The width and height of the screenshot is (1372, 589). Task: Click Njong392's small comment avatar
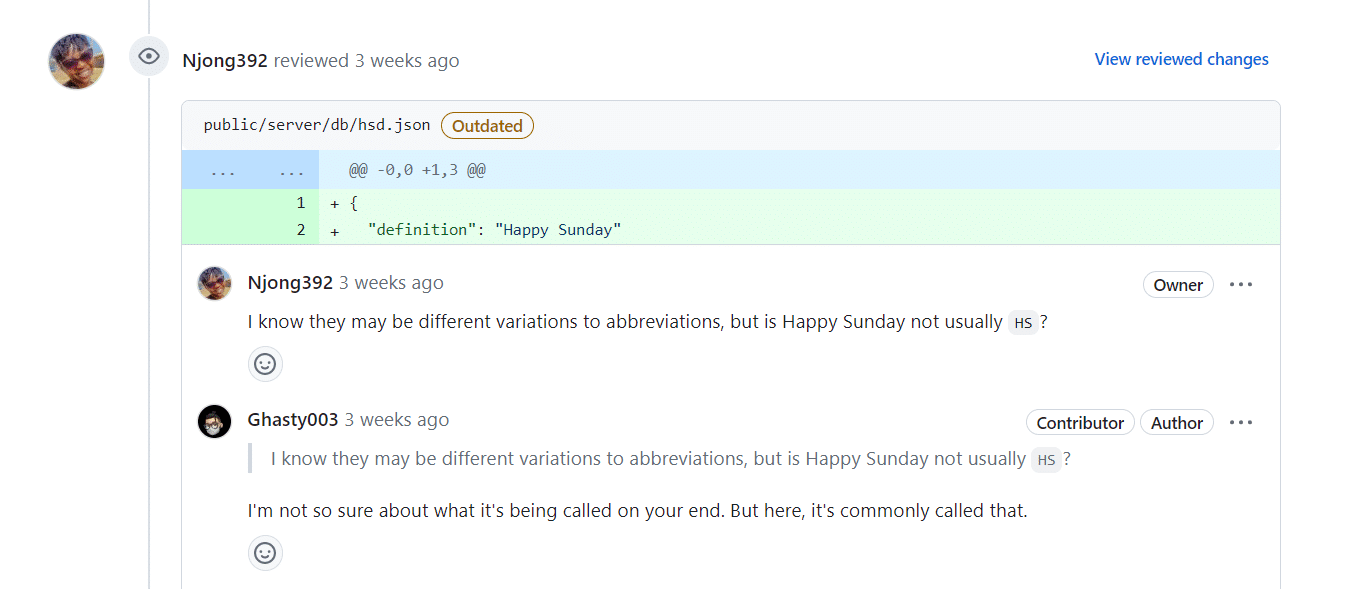tap(215, 283)
